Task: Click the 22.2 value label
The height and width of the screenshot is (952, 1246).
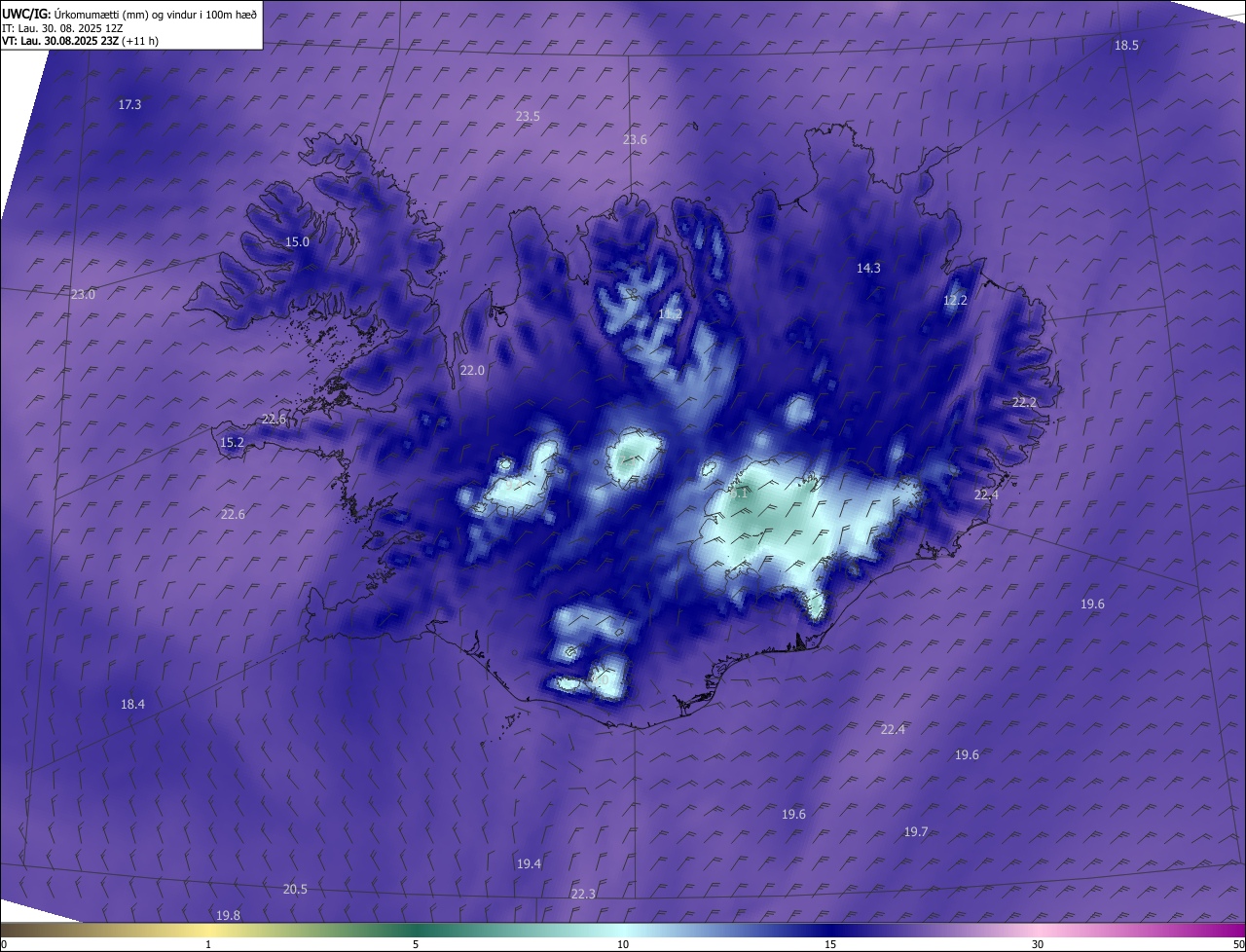Action: 1024,403
